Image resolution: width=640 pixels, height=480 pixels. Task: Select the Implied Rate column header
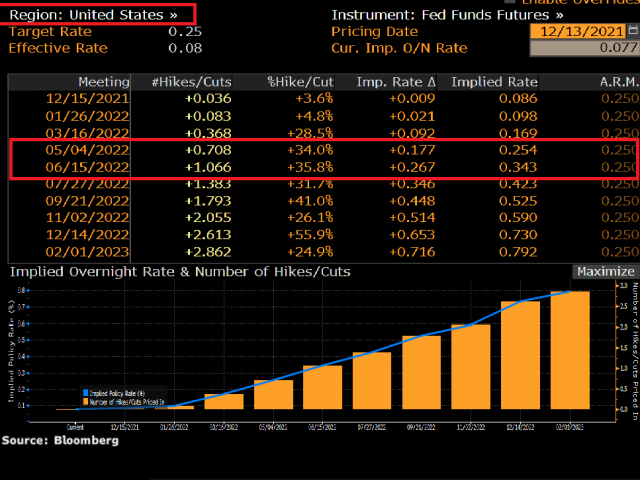pos(492,81)
